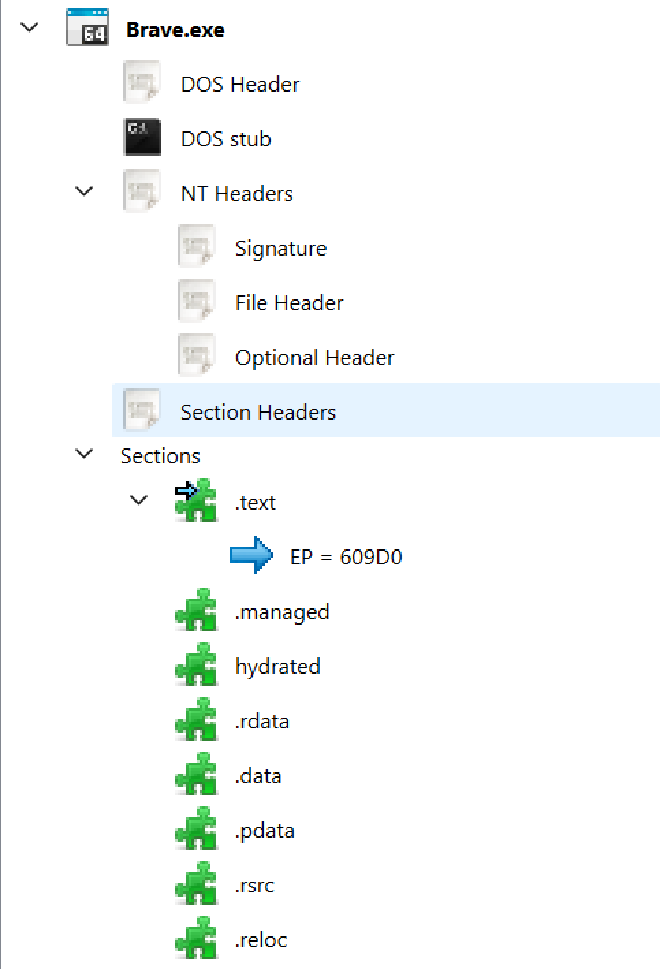The image size is (660, 969).
Task: Open the Optional Header entry
Action: (x=314, y=357)
